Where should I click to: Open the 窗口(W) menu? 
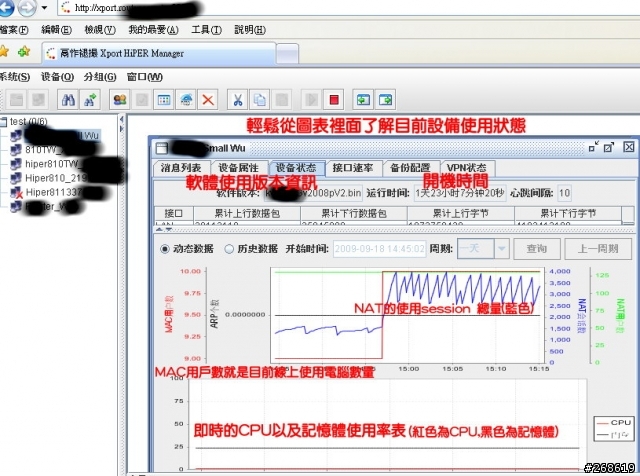(144, 77)
